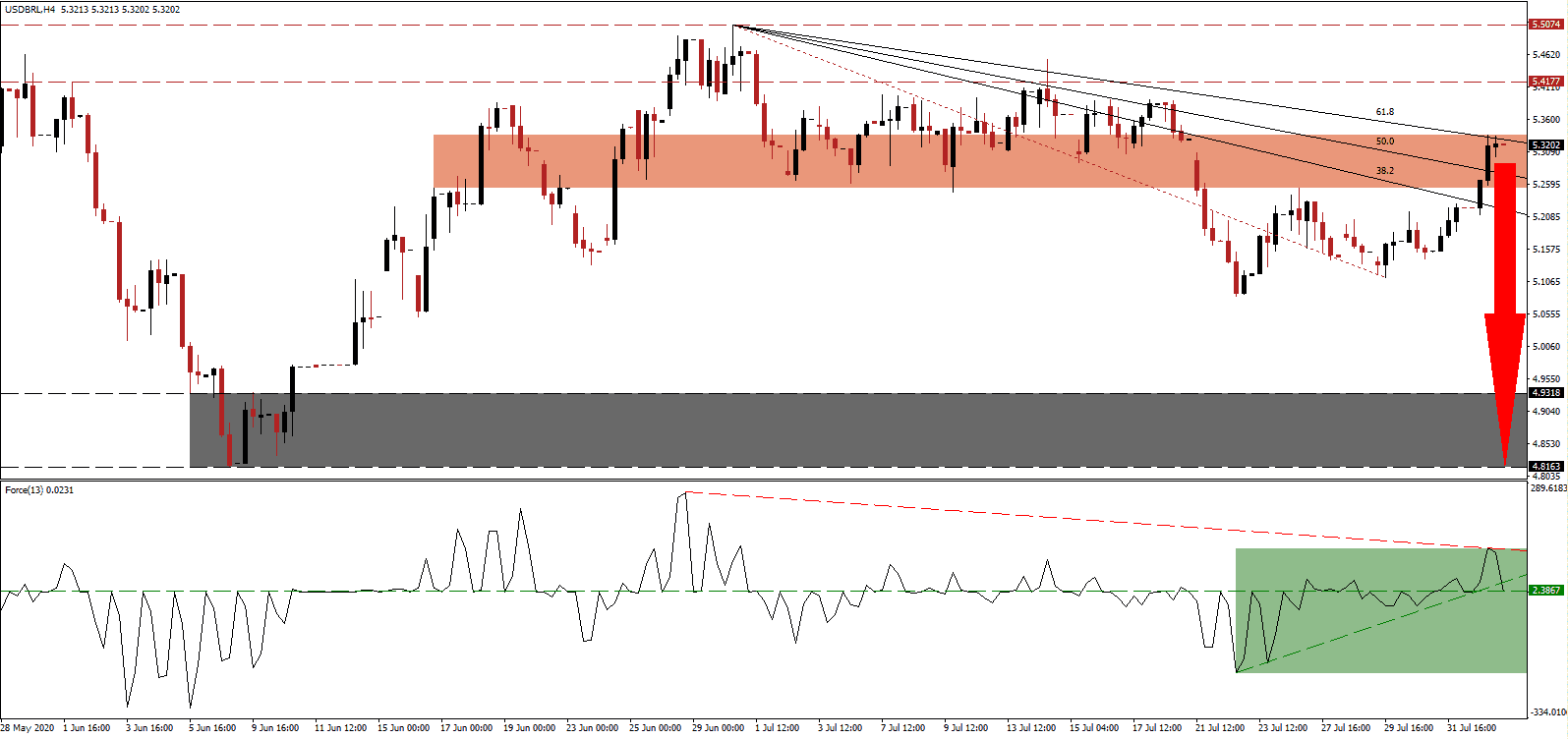Image resolution: width=1568 pixels, height=739 pixels.
Task: Select the 17 Jun 00:00 time label
Action: [466, 728]
